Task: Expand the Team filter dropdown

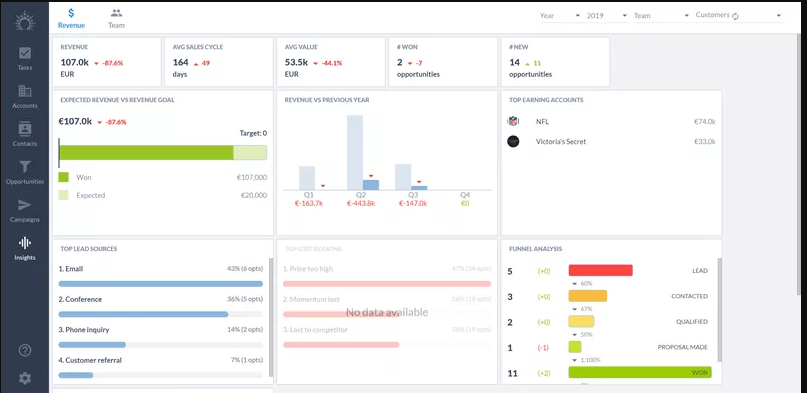Action: coord(661,15)
